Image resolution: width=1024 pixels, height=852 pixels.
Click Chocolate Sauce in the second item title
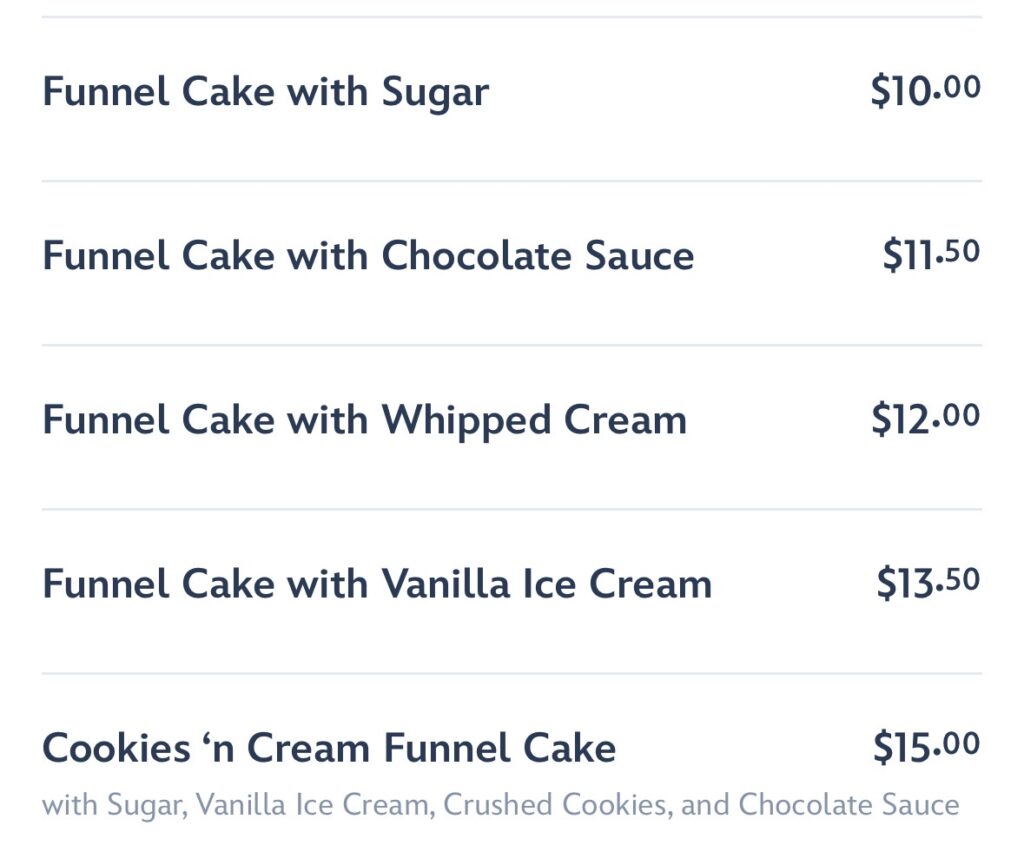(538, 256)
